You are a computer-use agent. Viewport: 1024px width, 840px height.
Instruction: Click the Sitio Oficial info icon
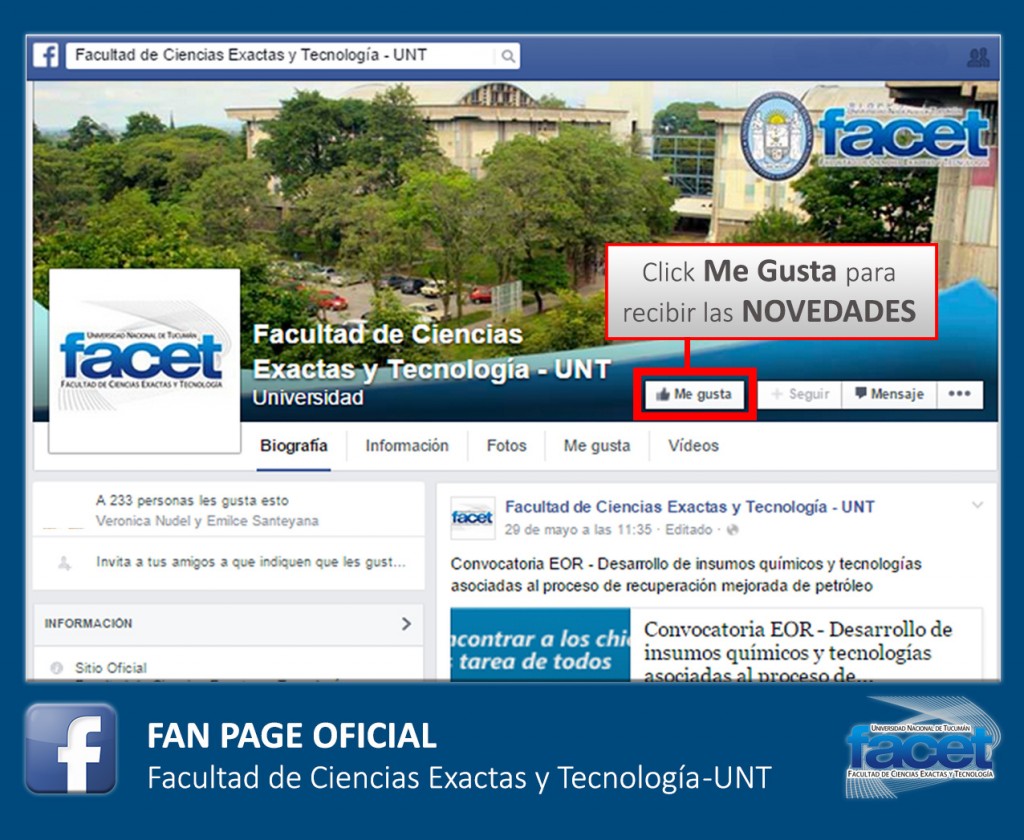point(57,668)
